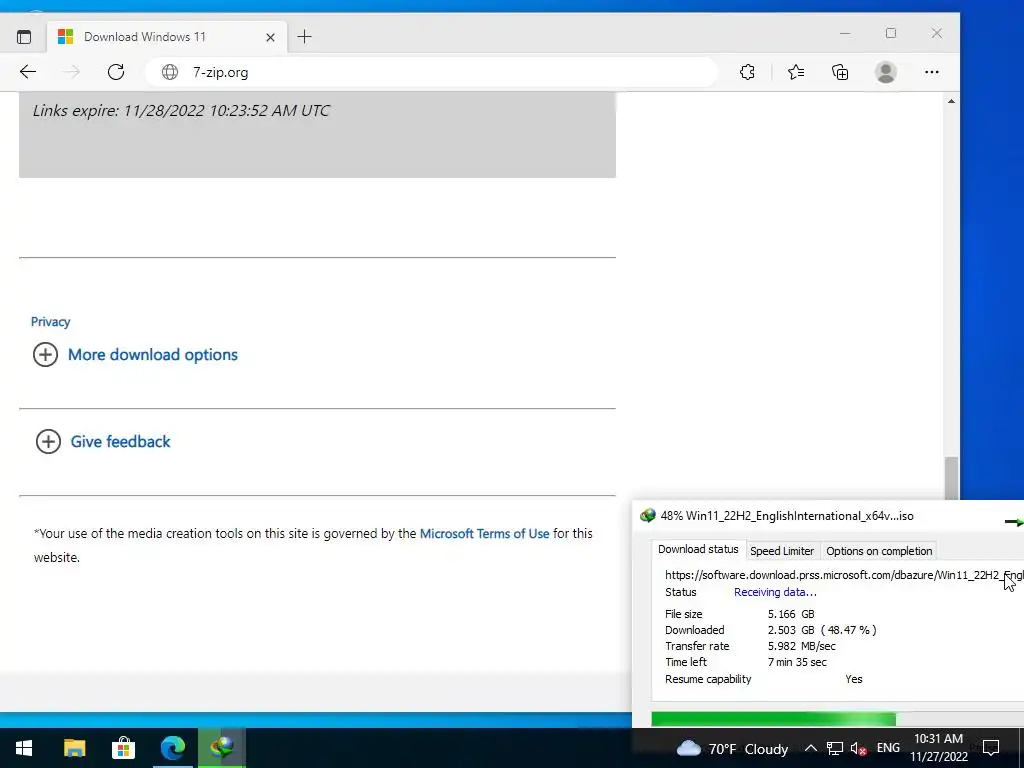Open network status tray icon

click(835, 748)
